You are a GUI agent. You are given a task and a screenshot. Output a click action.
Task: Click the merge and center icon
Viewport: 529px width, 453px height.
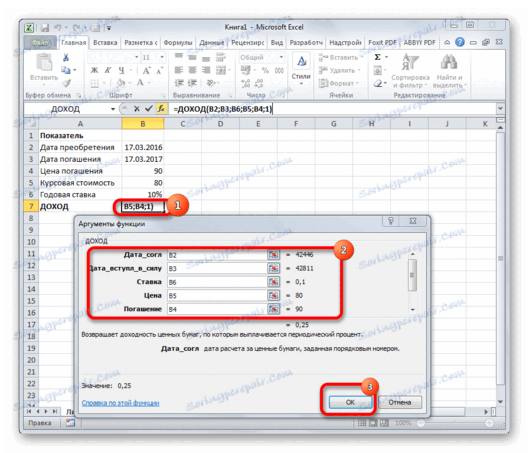click(x=221, y=70)
